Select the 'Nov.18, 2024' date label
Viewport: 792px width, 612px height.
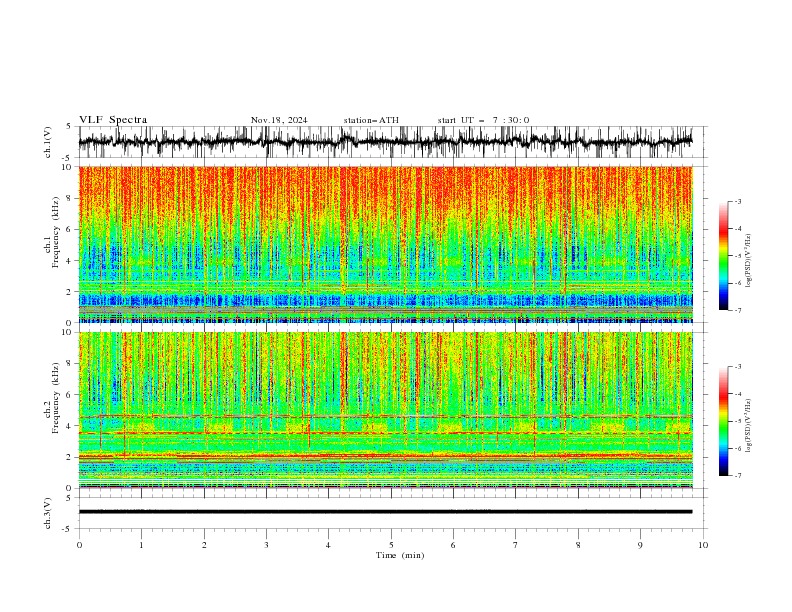click(x=279, y=120)
